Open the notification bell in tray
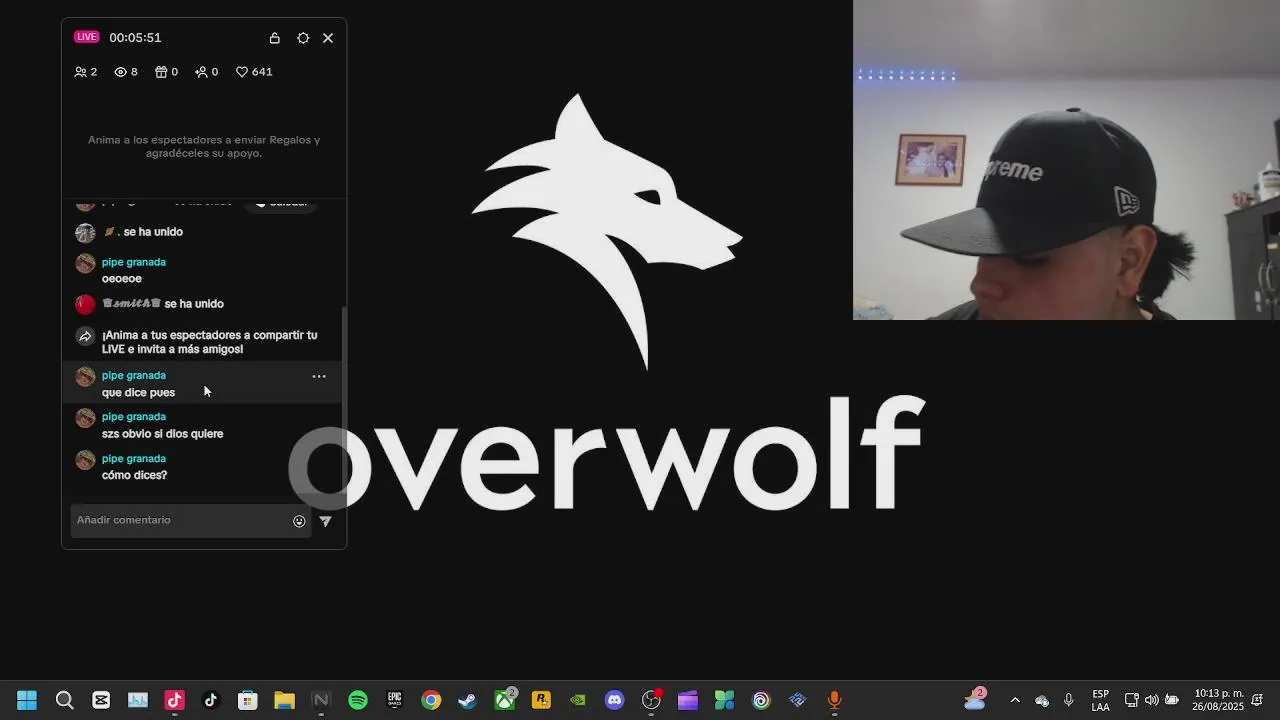The width and height of the screenshot is (1280, 720). pyautogui.click(x=1257, y=700)
